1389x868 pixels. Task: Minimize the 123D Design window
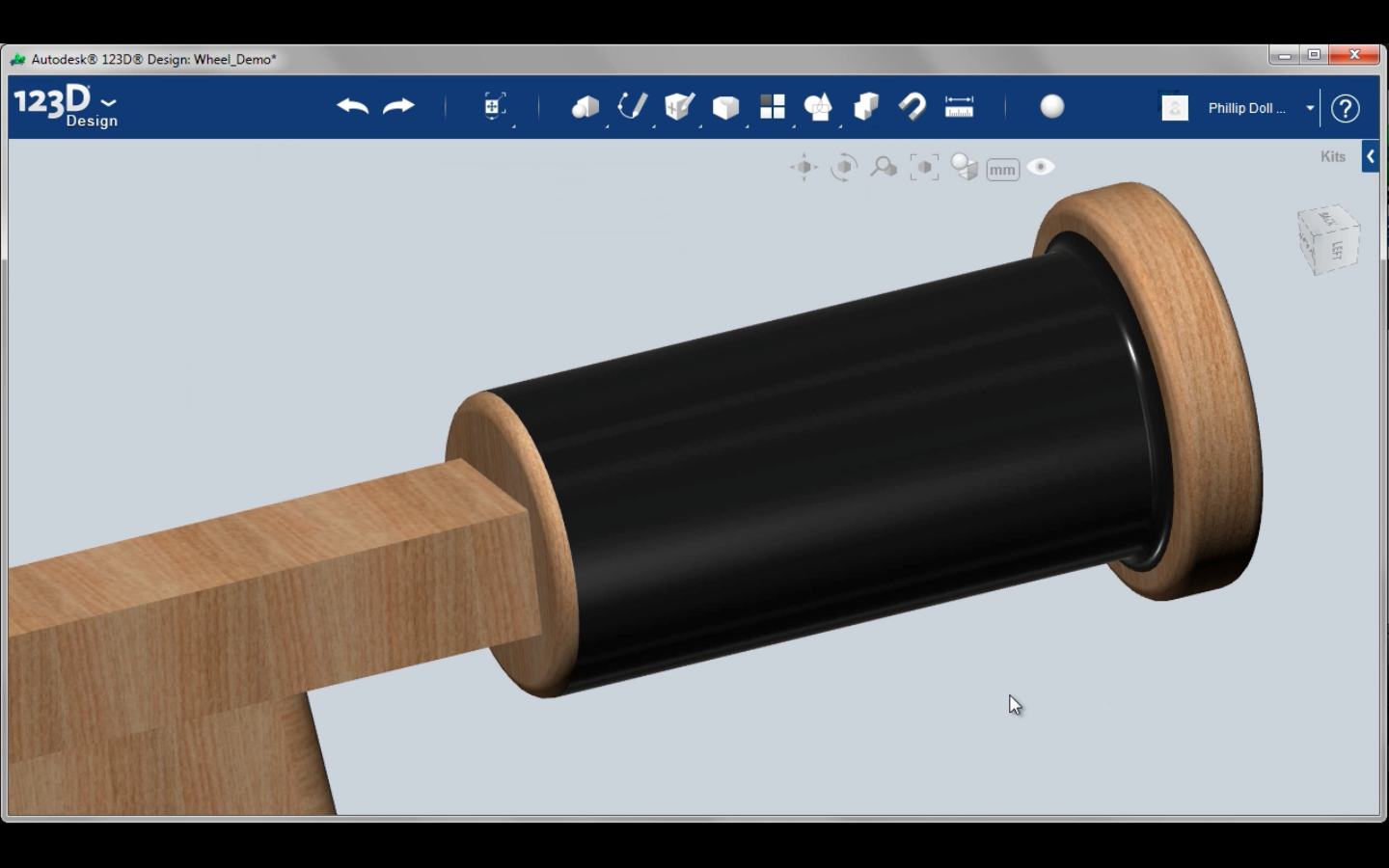pos(1284,56)
